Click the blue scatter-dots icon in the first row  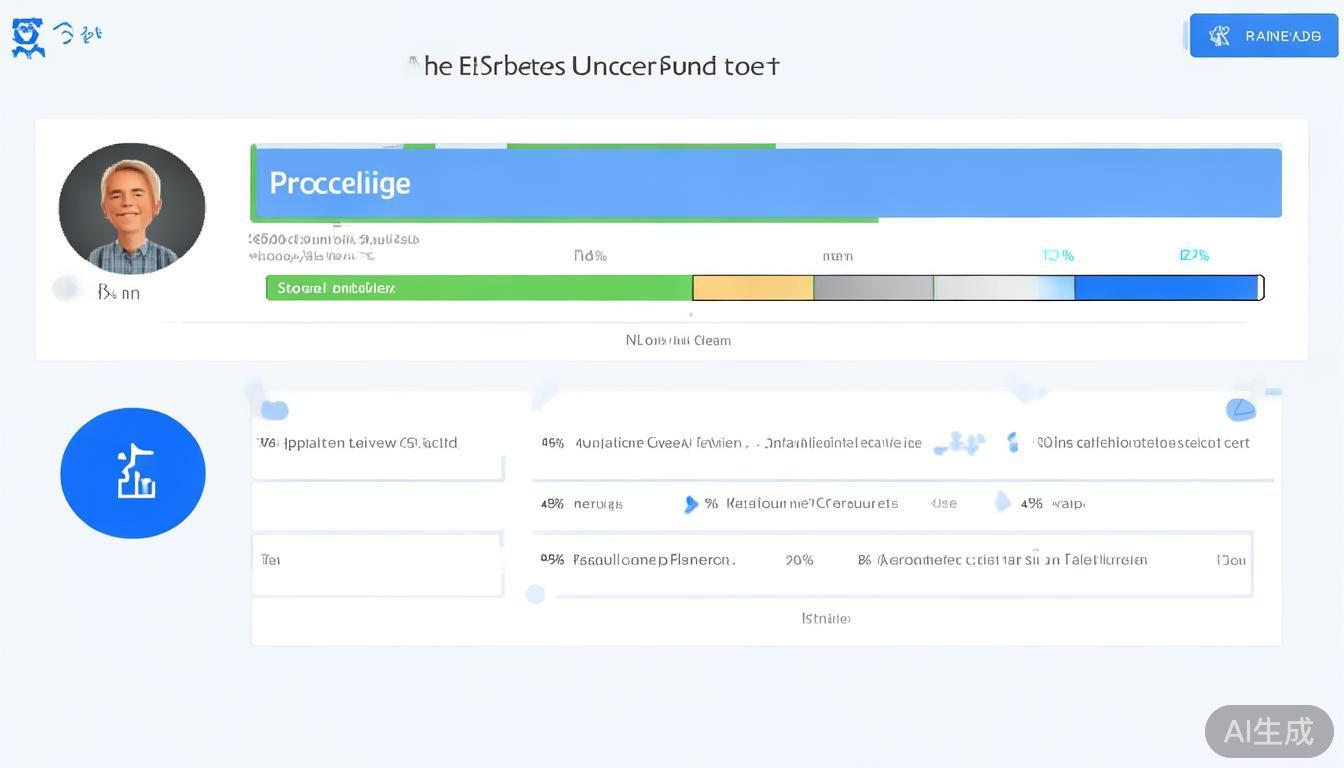tap(959, 443)
